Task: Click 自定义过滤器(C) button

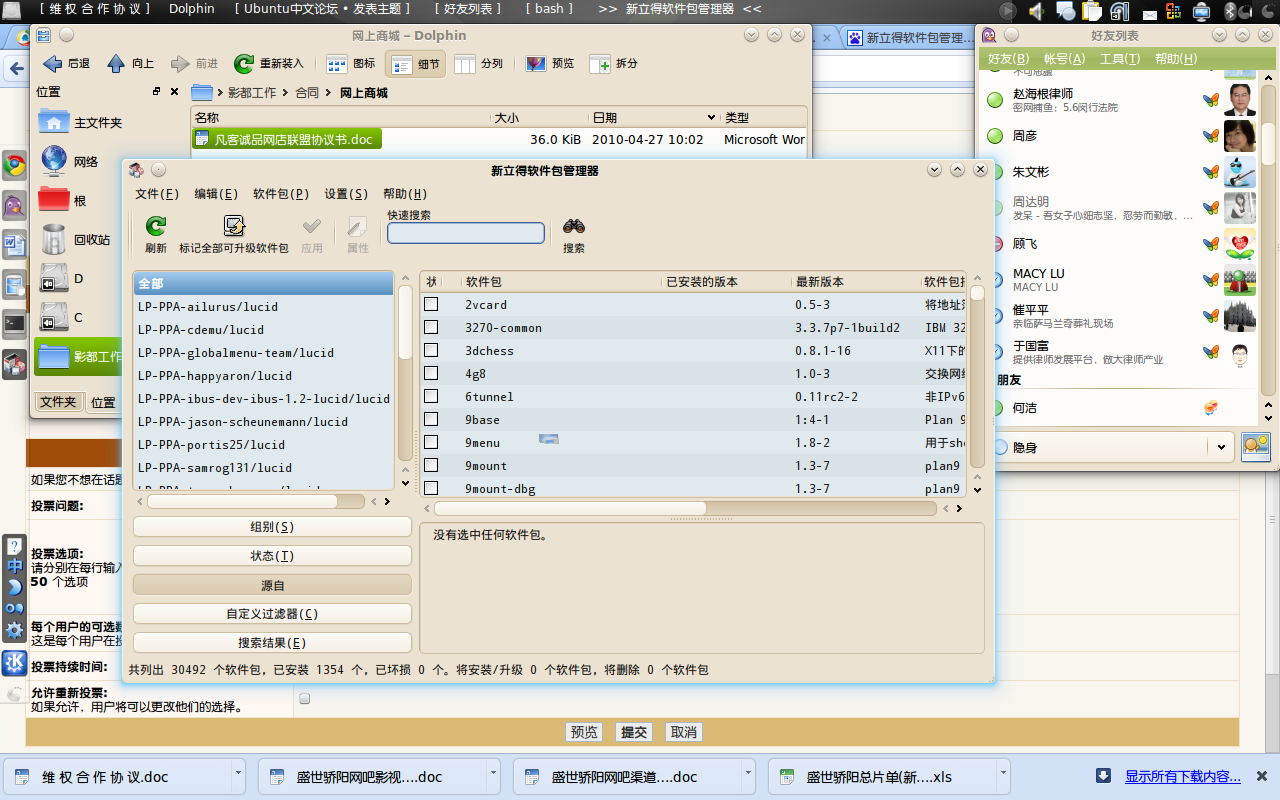Action: (272, 614)
